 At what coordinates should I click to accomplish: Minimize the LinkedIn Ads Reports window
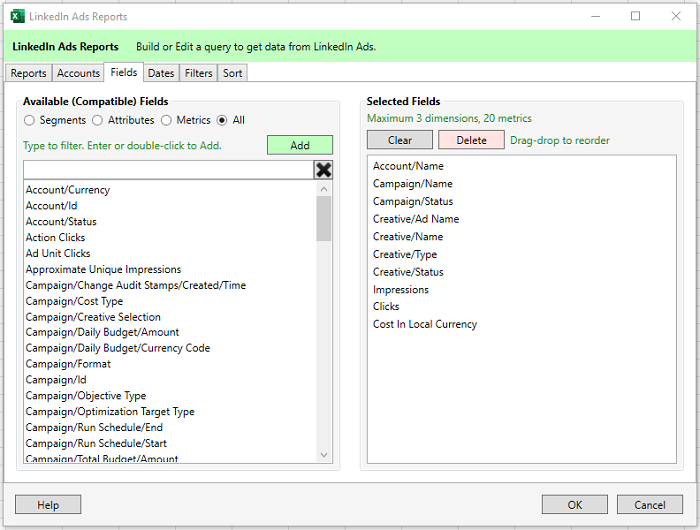[x=595, y=17]
